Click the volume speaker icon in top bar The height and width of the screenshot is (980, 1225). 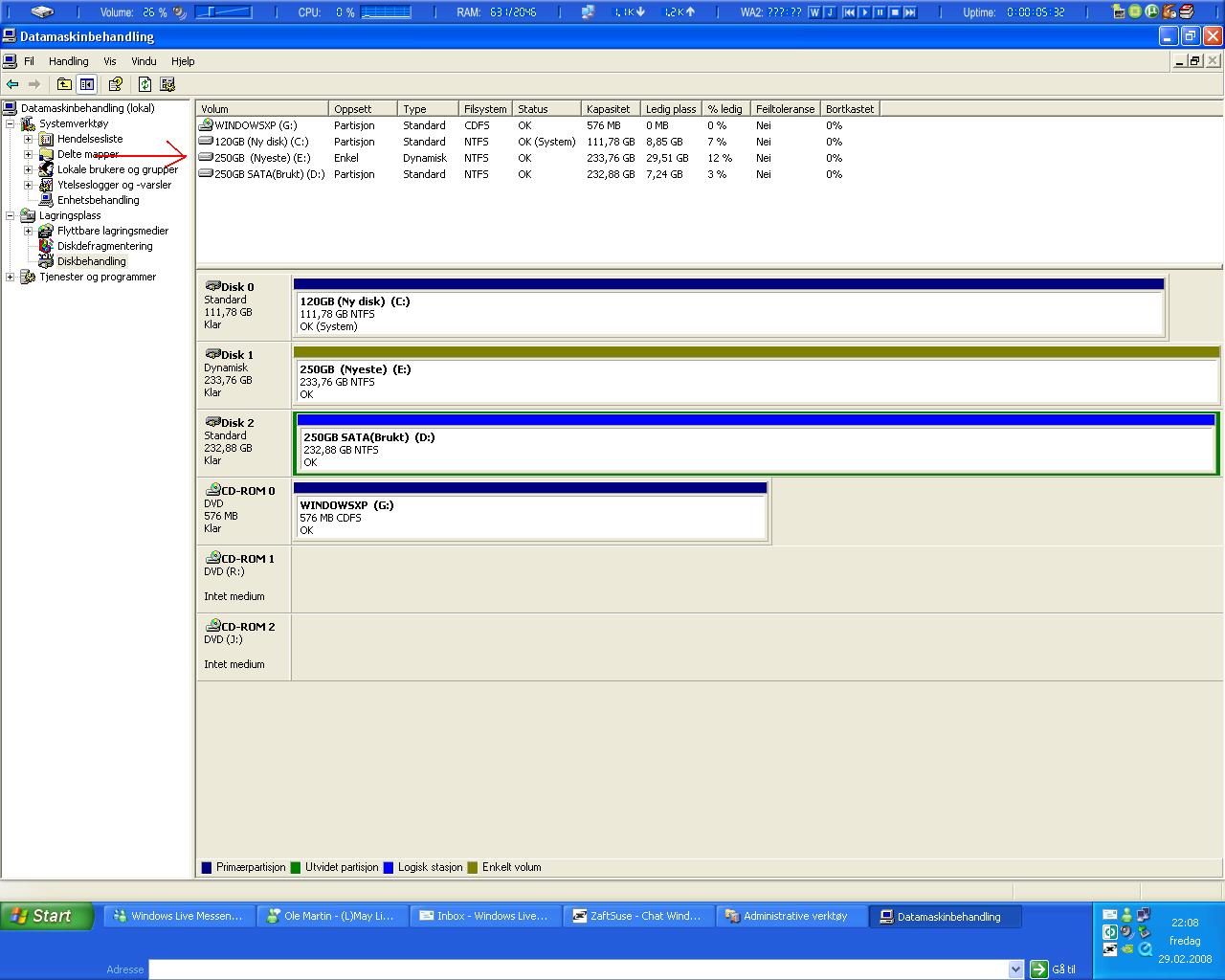coord(180,12)
